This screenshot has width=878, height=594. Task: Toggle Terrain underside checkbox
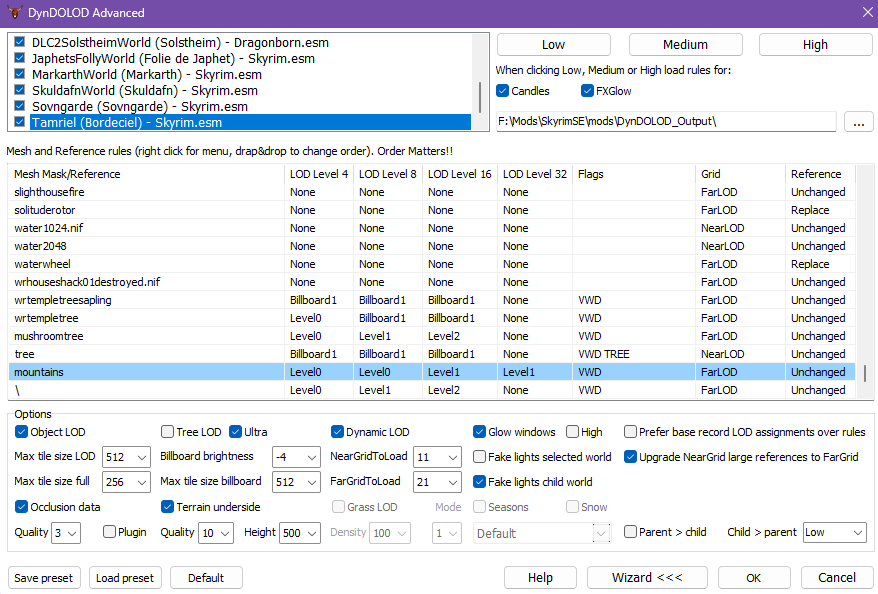pyautogui.click(x=167, y=507)
